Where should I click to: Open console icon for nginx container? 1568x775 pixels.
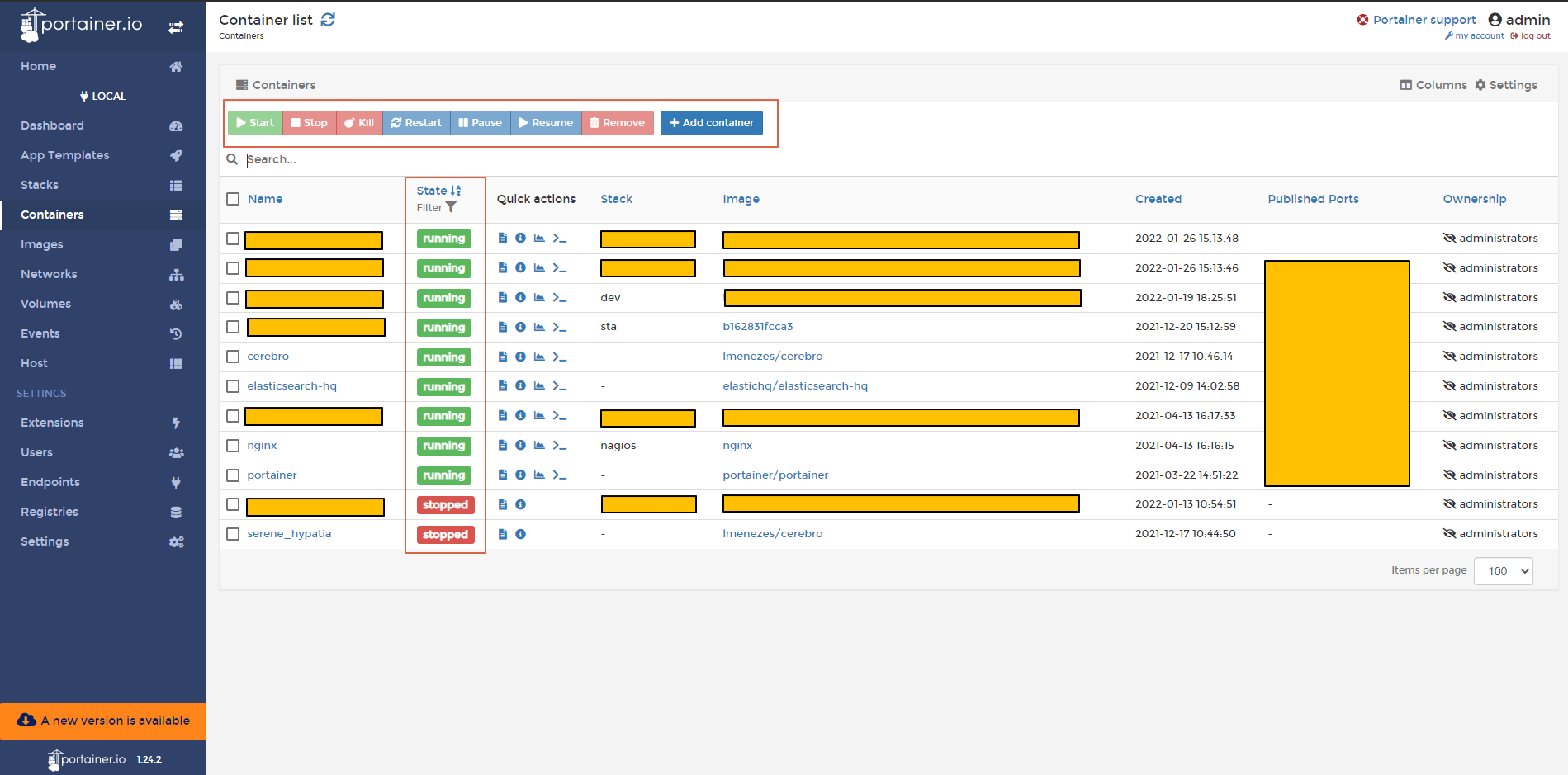click(x=560, y=445)
